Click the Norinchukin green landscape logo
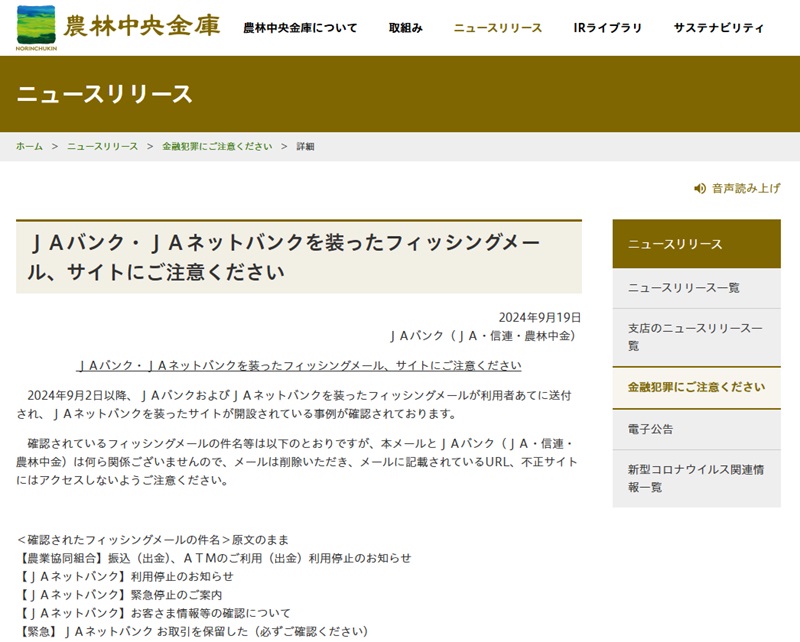800x642 pixels. (36, 28)
